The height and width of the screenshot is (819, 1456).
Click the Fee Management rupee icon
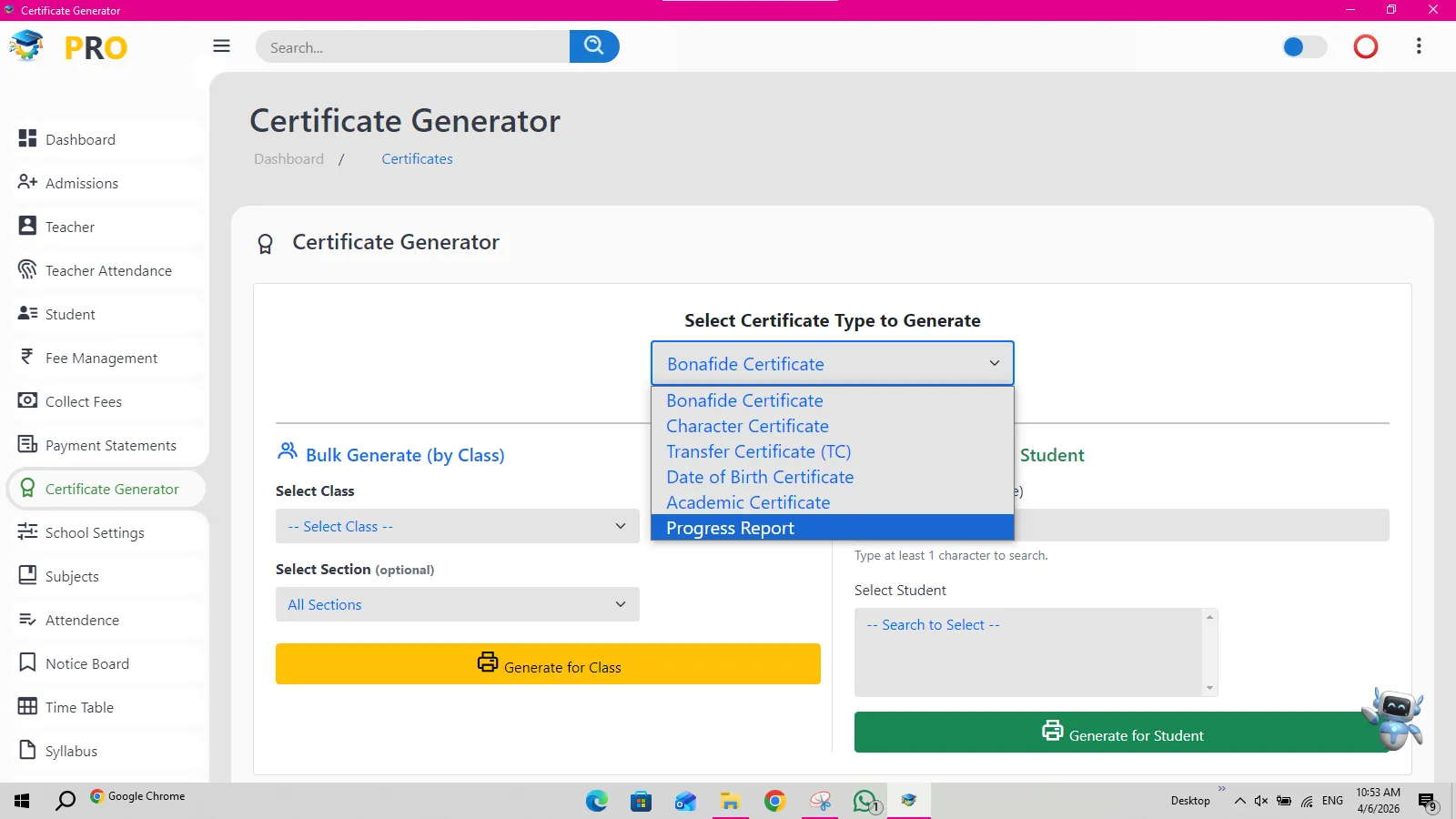click(27, 357)
